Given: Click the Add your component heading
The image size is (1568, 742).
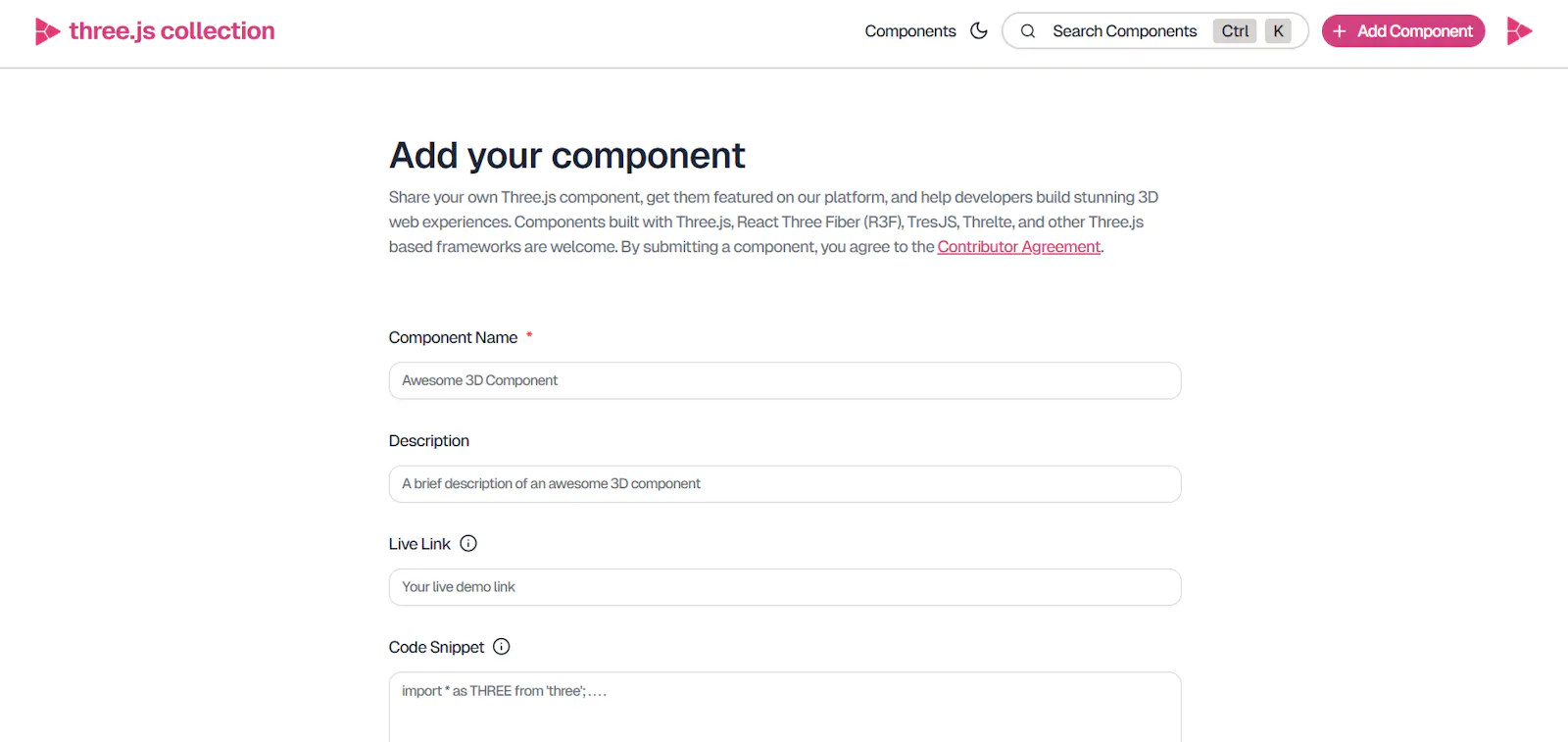Looking at the screenshot, I should coord(567,156).
